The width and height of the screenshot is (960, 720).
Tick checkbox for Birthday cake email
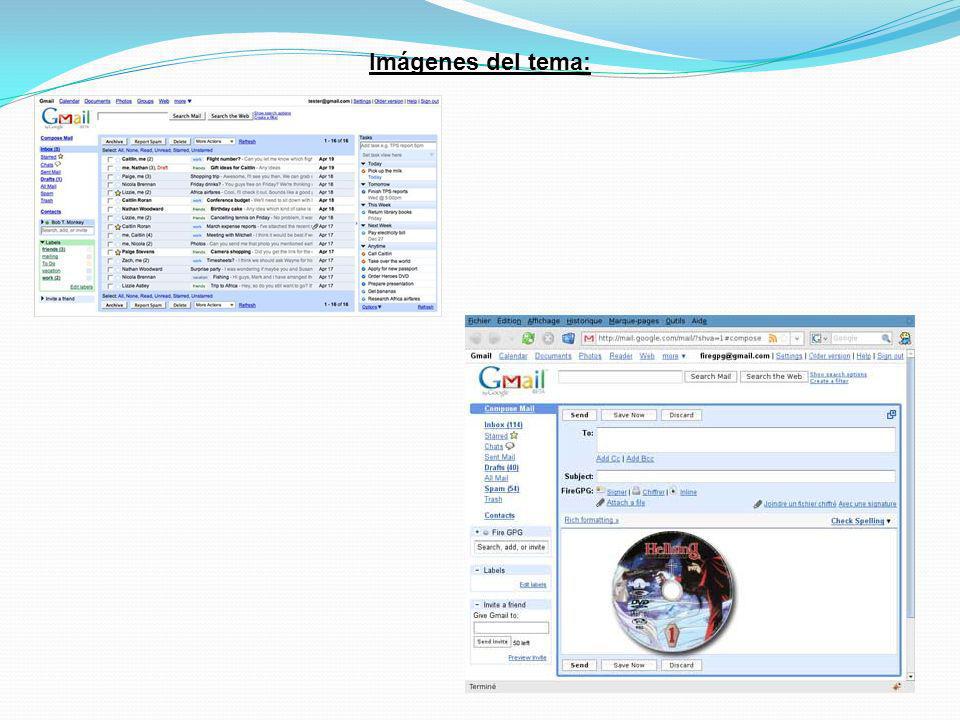(x=110, y=209)
